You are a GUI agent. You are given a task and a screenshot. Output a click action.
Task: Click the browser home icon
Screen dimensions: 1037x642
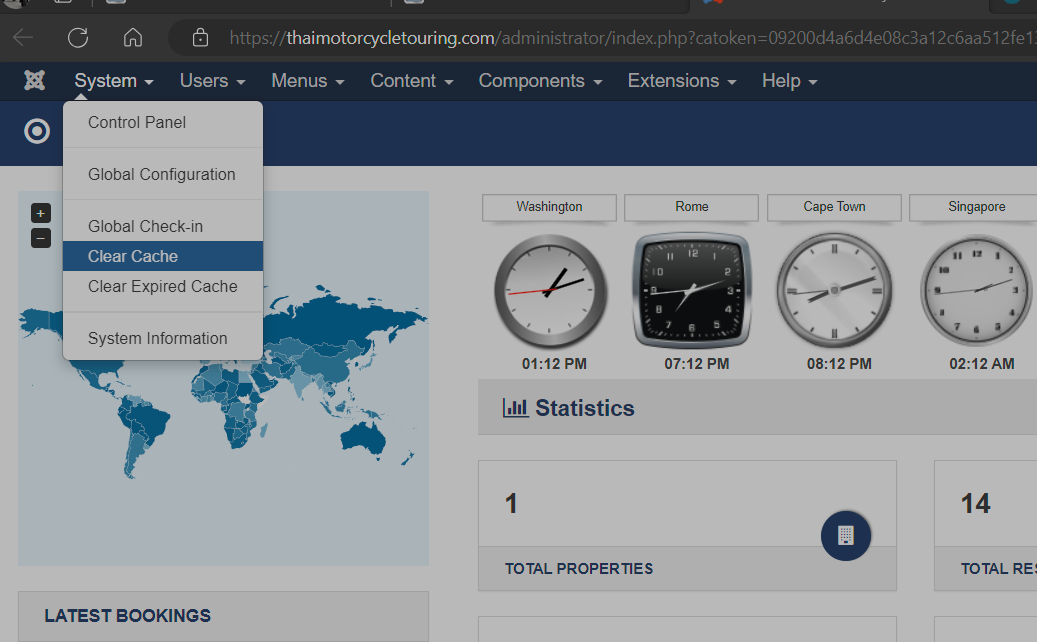[132, 38]
